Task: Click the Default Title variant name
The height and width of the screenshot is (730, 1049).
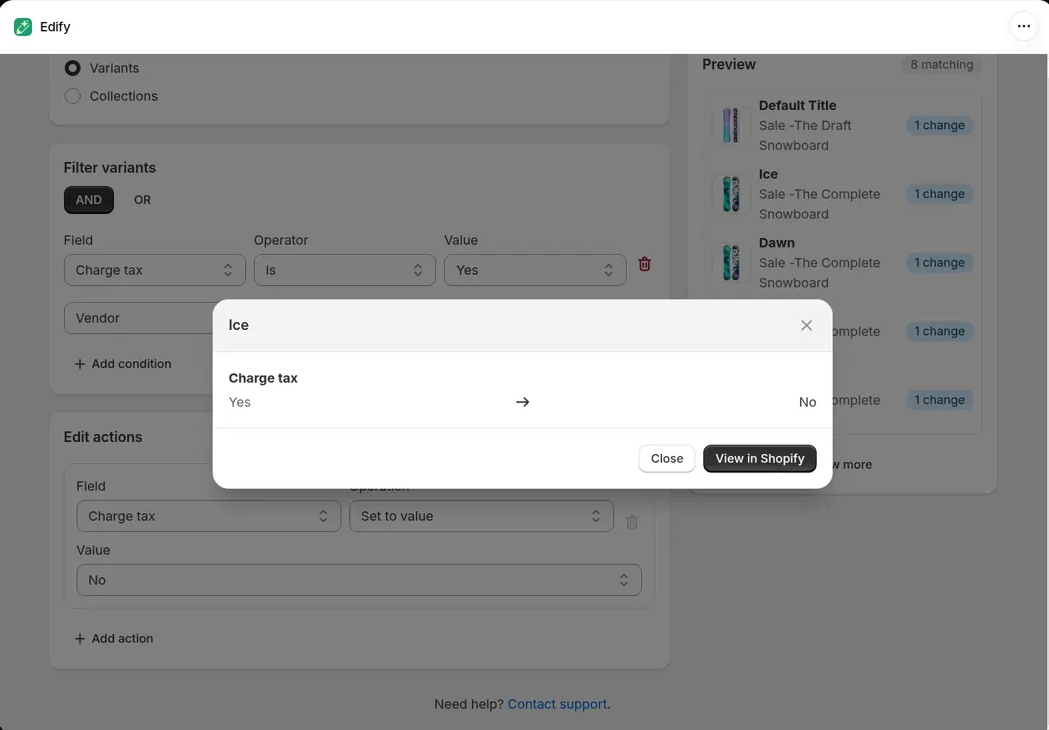Action: click(x=797, y=106)
